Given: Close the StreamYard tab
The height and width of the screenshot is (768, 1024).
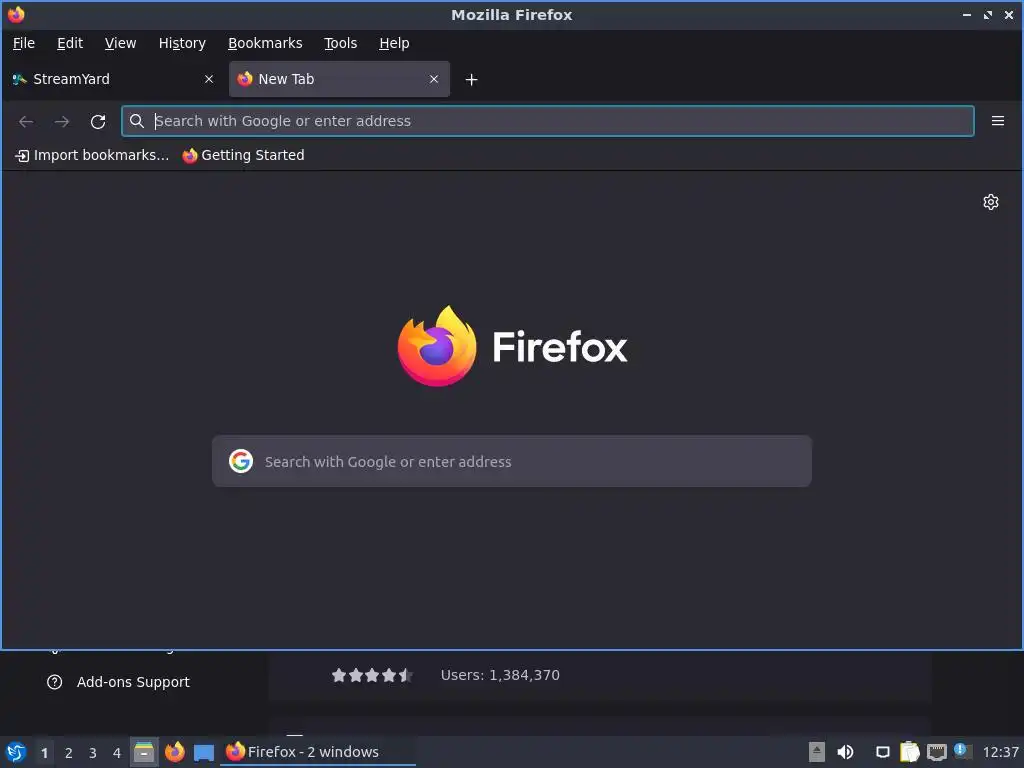Looking at the screenshot, I should point(209,79).
